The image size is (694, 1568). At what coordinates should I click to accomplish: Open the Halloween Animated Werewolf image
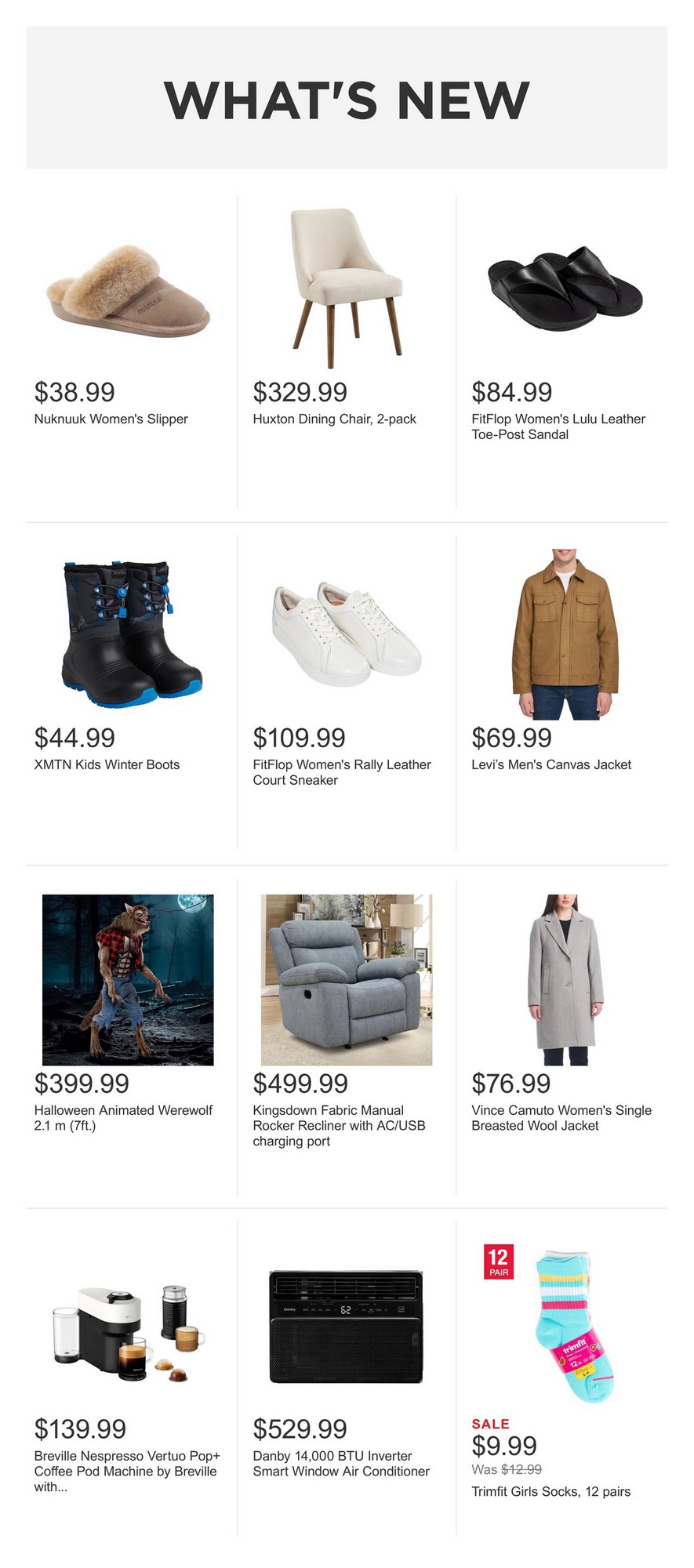coord(128,980)
